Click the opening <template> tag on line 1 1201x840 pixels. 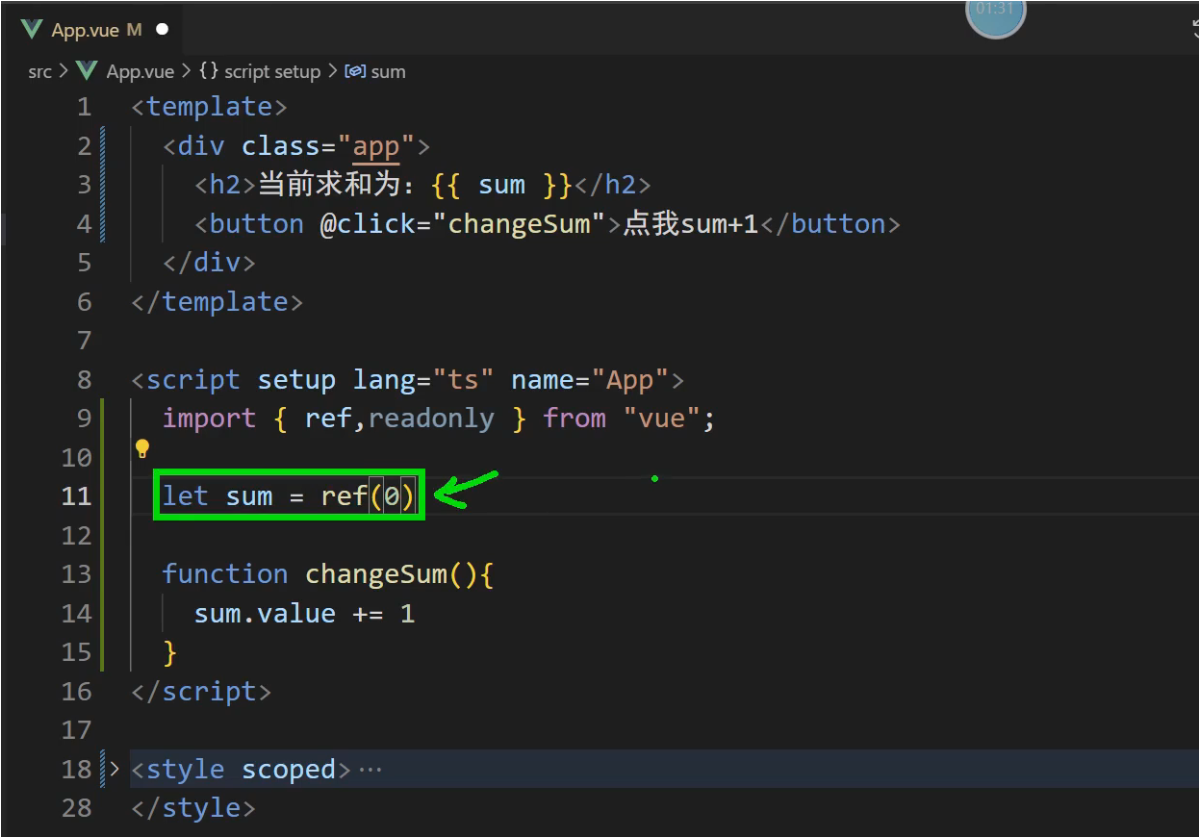click(x=209, y=107)
